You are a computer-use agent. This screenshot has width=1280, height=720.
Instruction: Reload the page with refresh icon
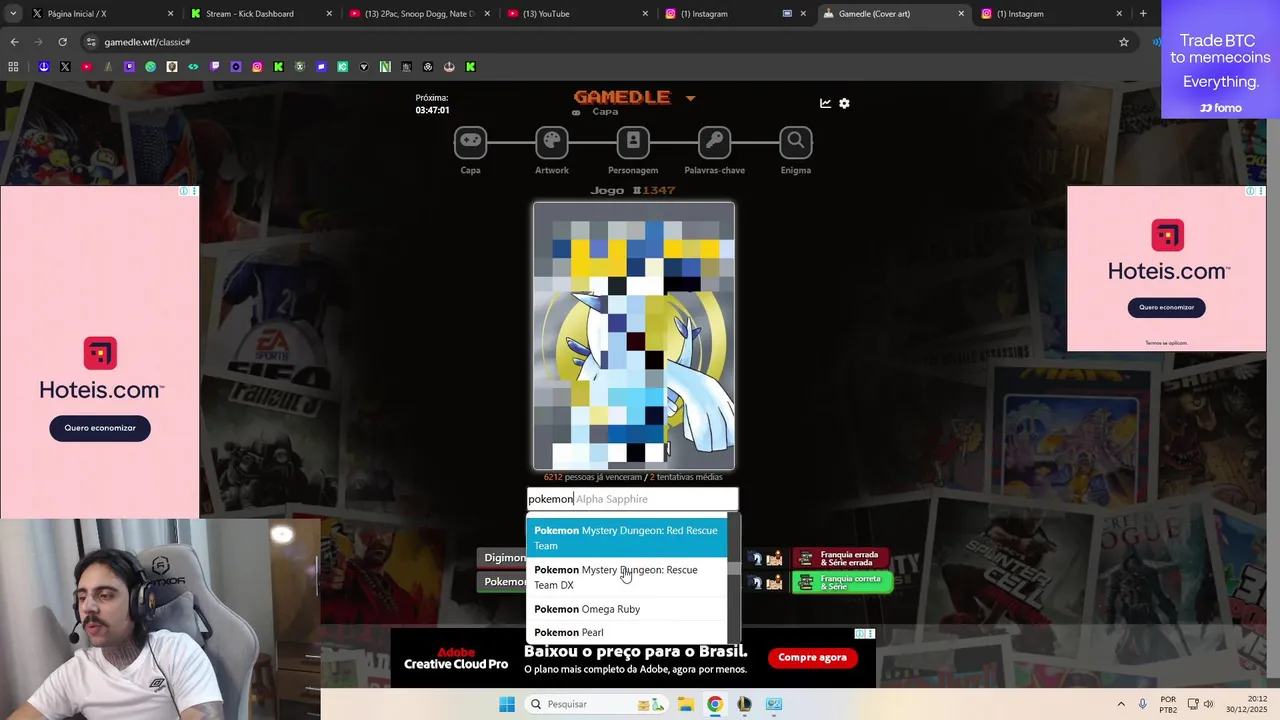62,42
